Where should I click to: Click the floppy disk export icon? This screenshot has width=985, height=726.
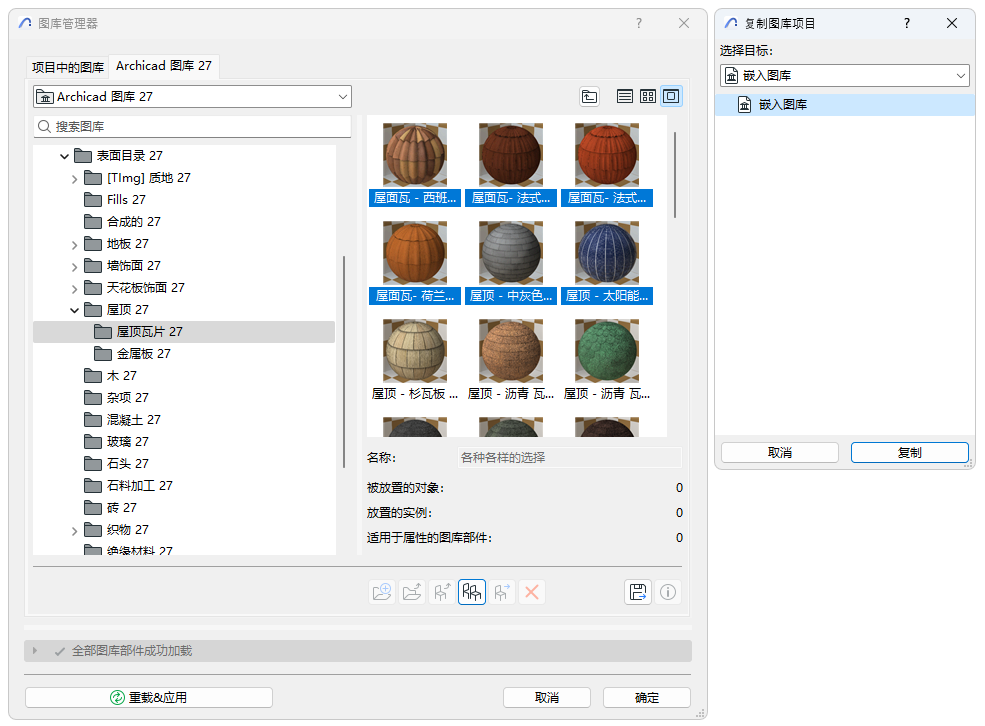coord(638,592)
